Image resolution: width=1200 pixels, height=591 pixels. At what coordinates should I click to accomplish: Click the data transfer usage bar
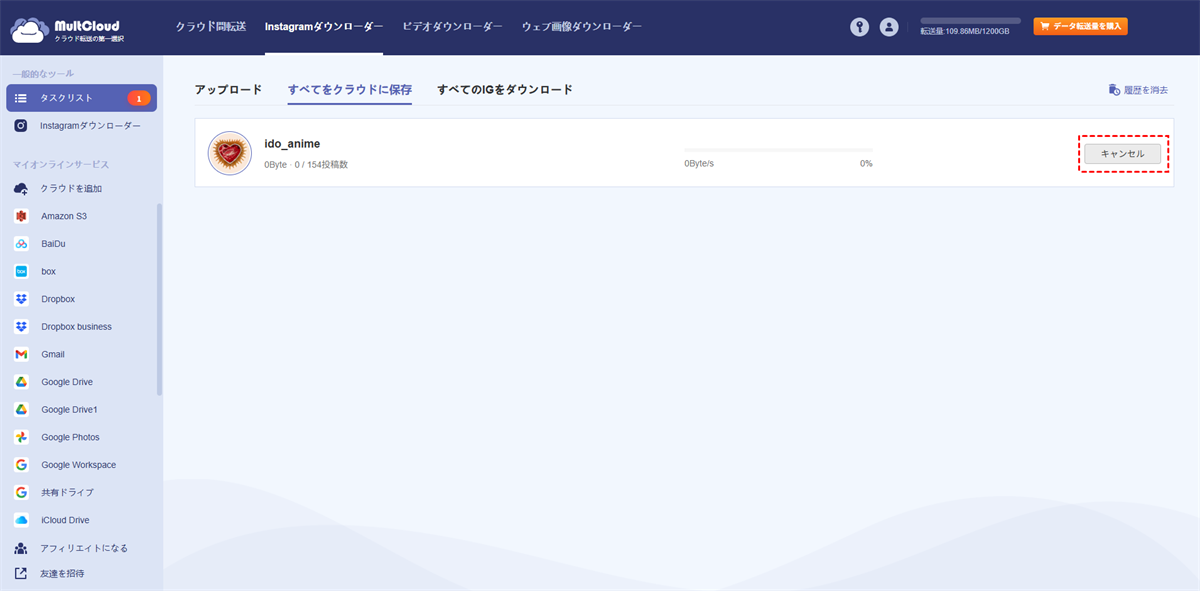coord(970,20)
